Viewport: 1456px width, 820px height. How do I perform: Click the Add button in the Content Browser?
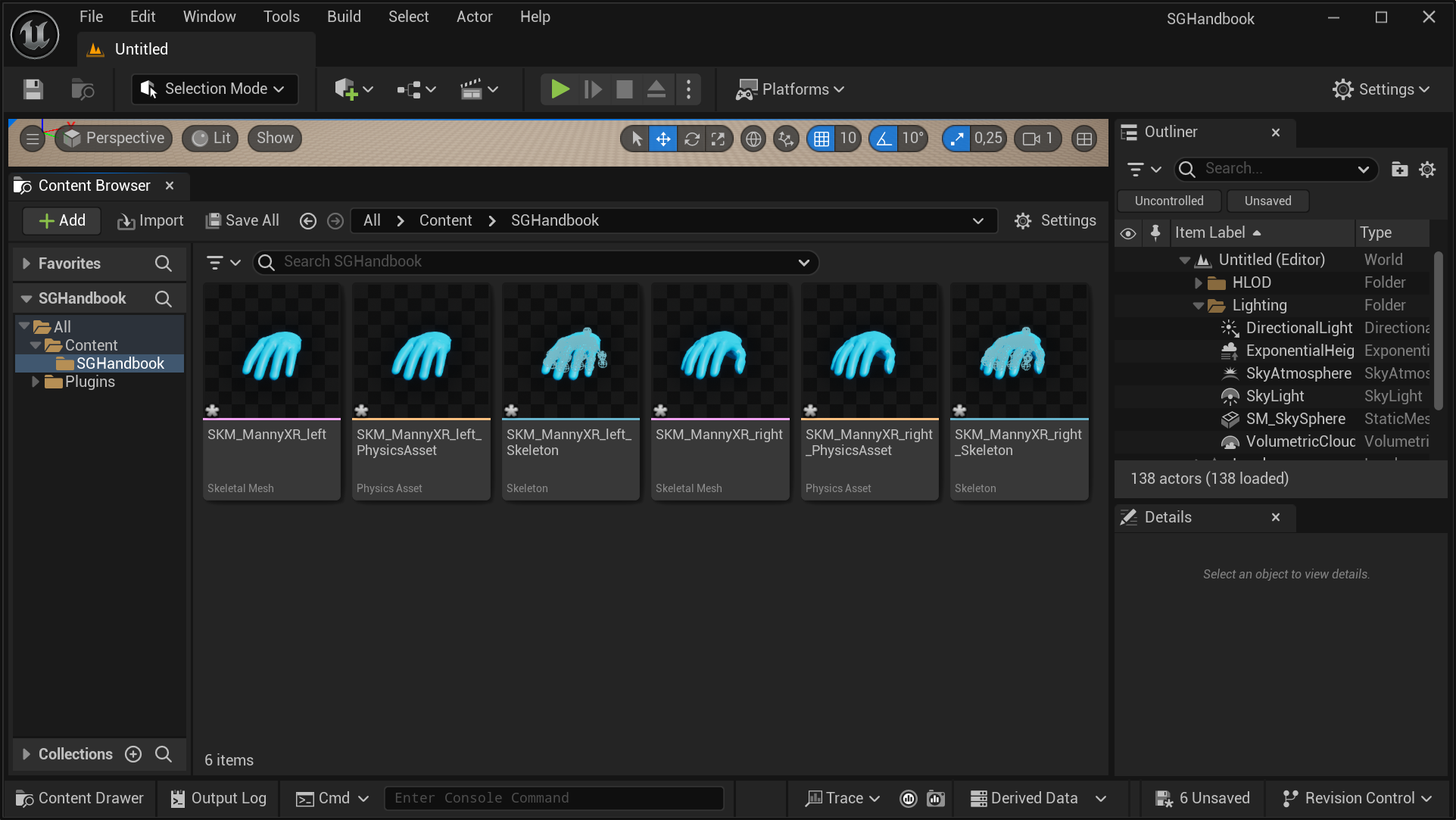coord(61,220)
